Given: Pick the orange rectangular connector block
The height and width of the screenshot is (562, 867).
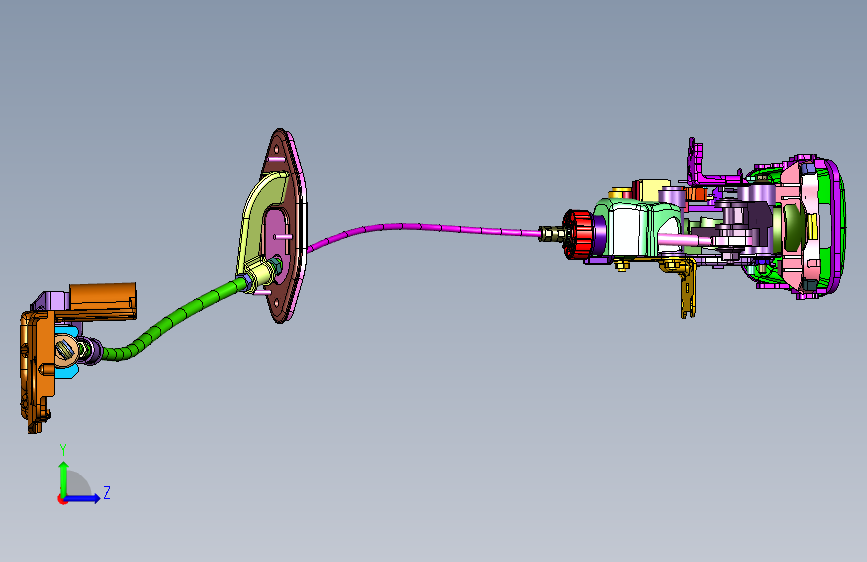Looking at the screenshot, I should [103, 301].
